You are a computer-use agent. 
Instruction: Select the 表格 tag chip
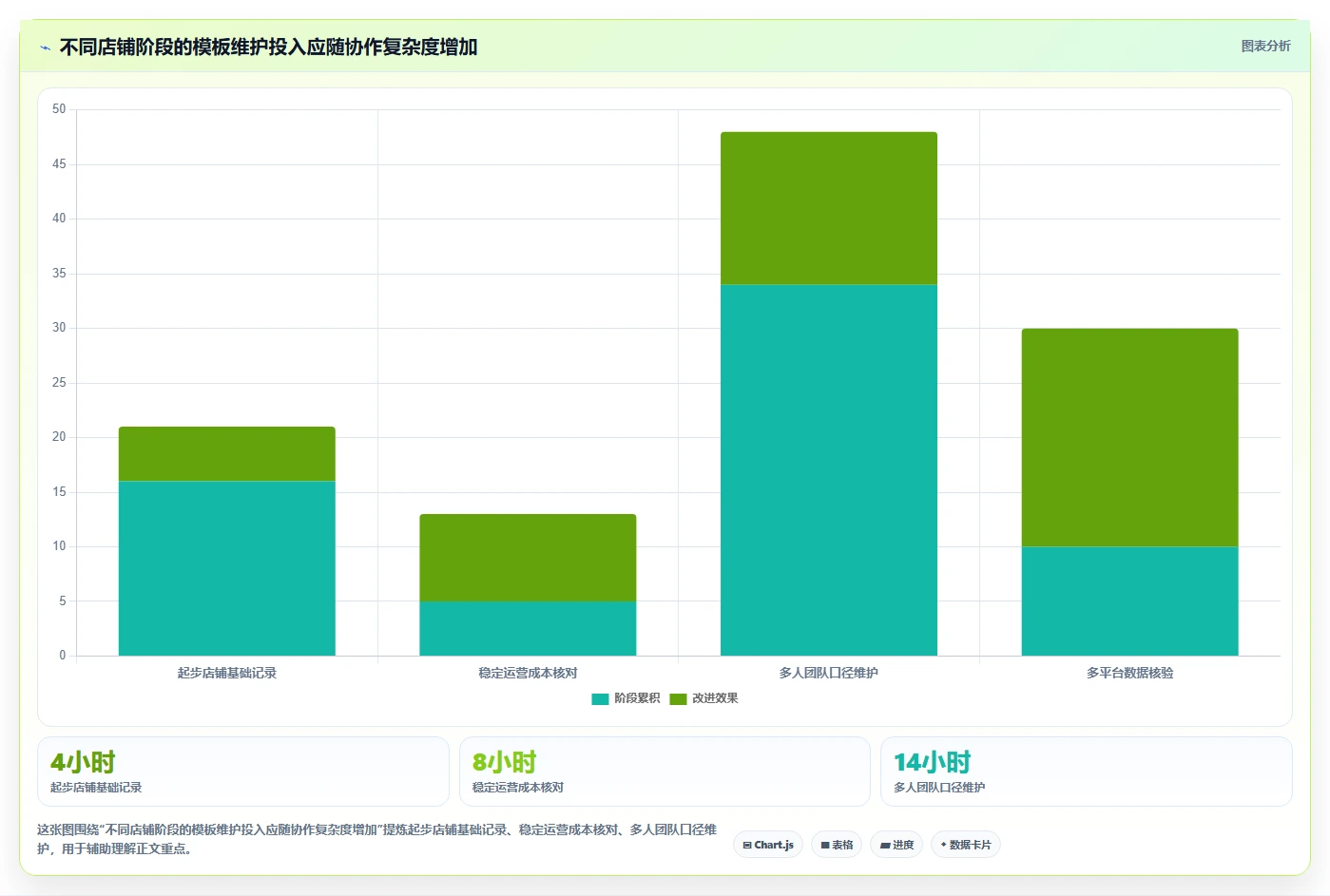837,845
